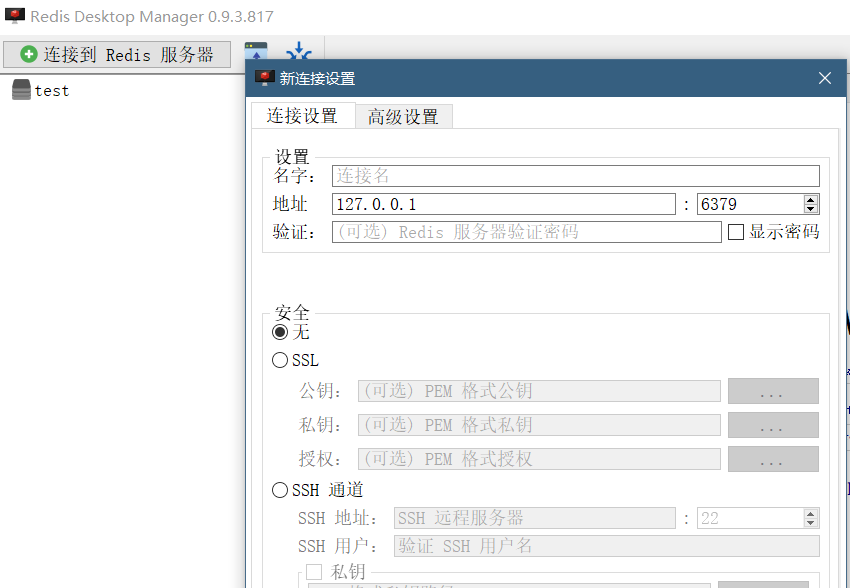Screen dimensions: 850x588
Task: Select the 无 security radio button
Action: pos(280,332)
